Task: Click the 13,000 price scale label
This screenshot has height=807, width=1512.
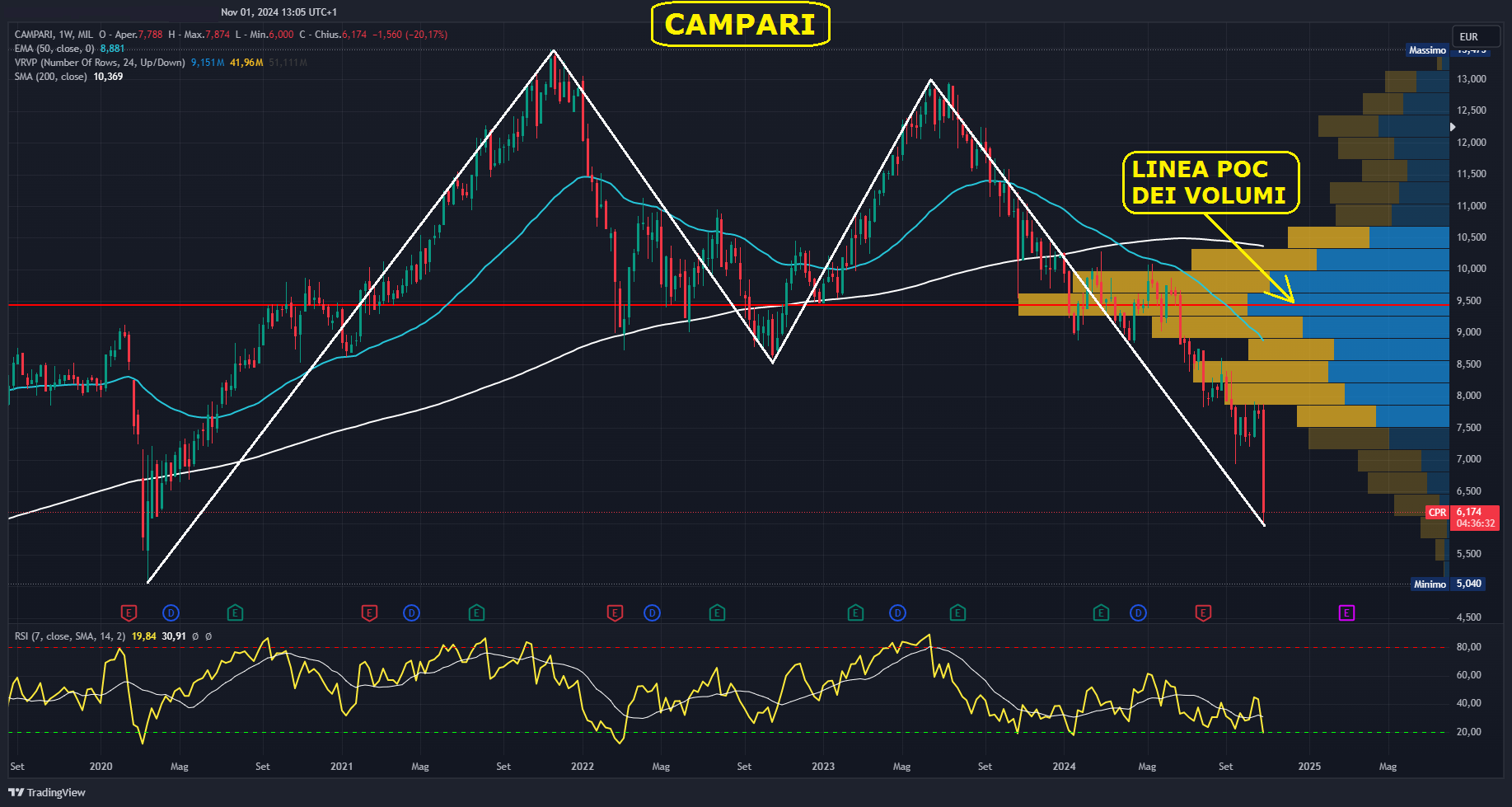Action: (1472, 79)
